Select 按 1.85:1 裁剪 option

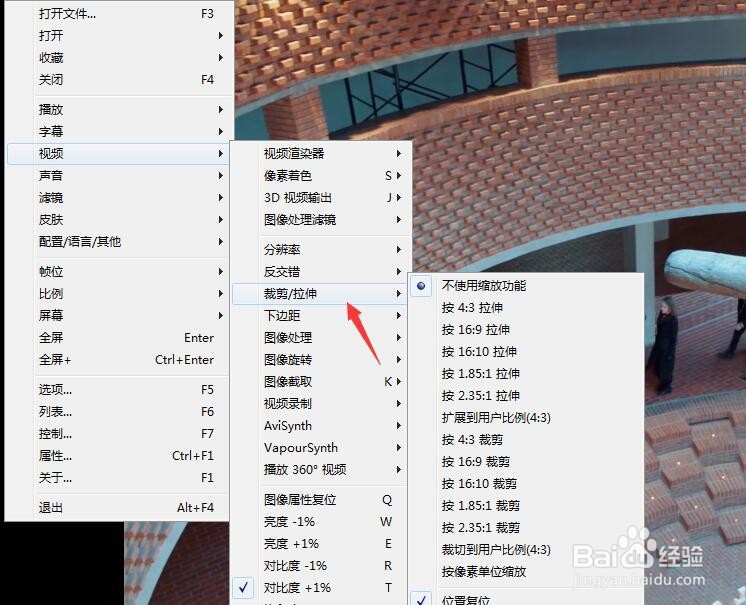click(525, 506)
